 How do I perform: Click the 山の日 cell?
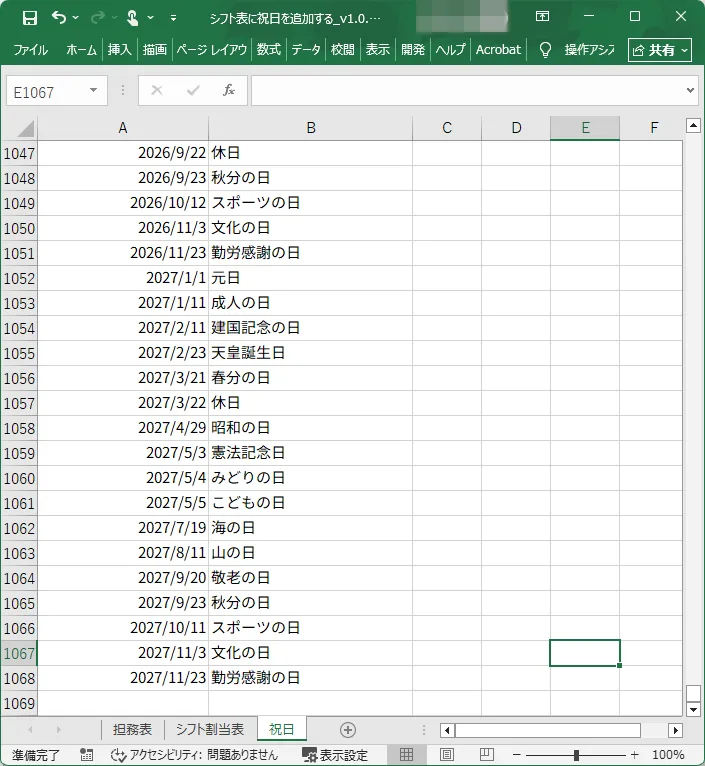pyautogui.click(x=311, y=553)
